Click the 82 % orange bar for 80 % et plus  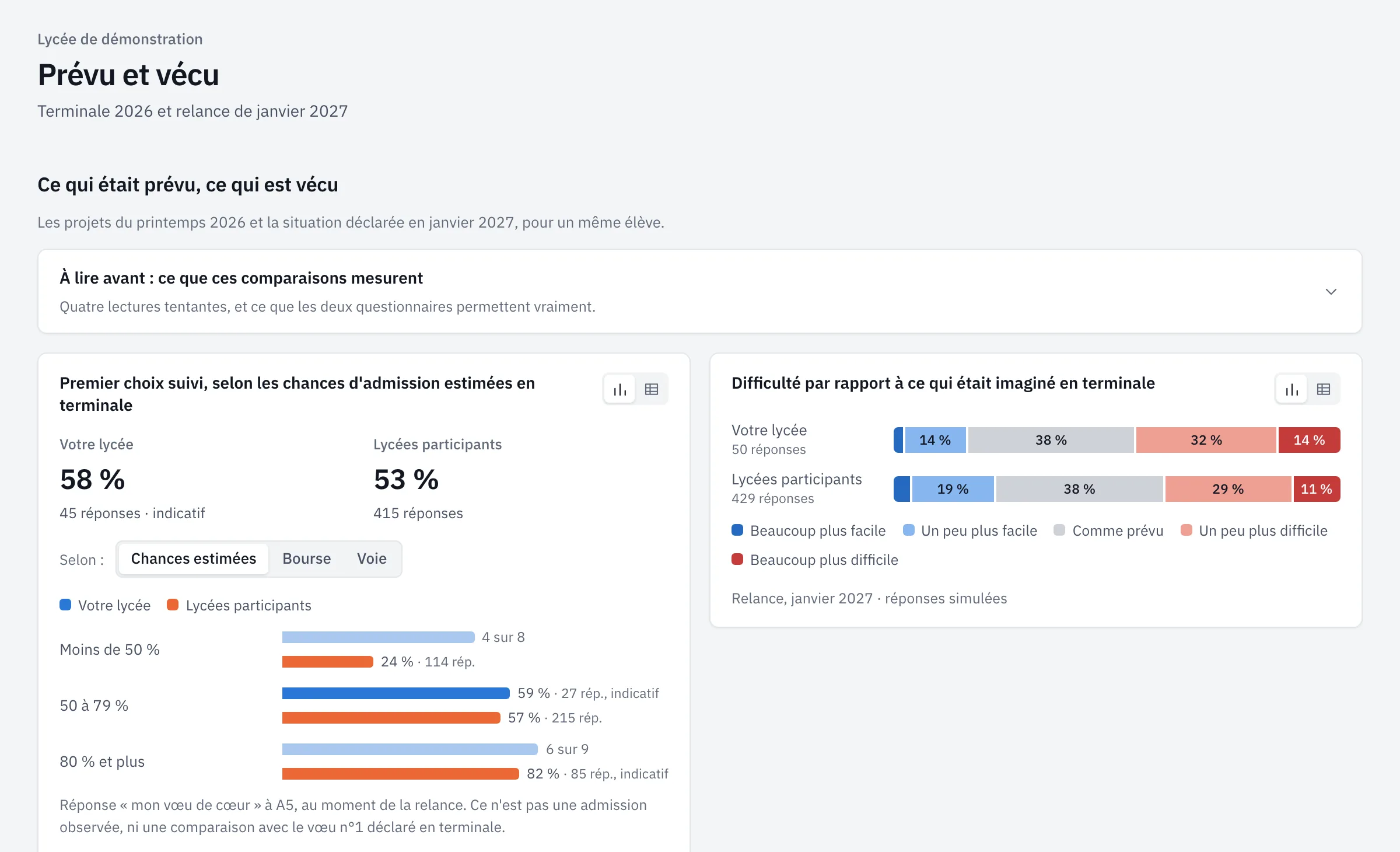click(400, 774)
